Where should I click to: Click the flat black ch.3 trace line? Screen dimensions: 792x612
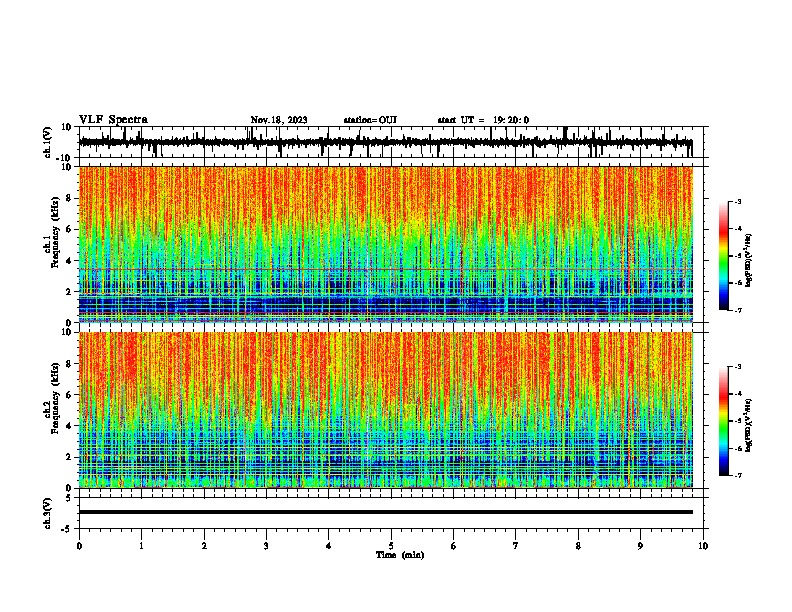click(x=386, y=512)
